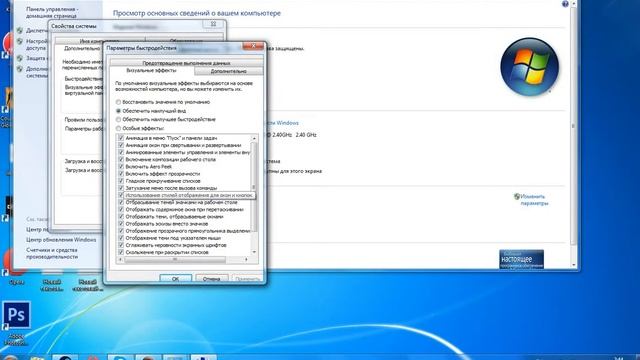Toggle Гладкое прокручивание списков checkbox

(x=121, y=181)
